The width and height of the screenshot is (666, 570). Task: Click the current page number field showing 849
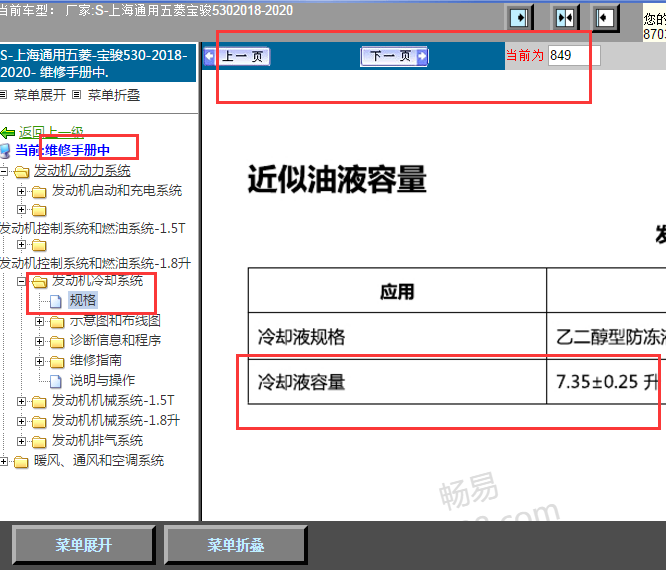(574, 56)
